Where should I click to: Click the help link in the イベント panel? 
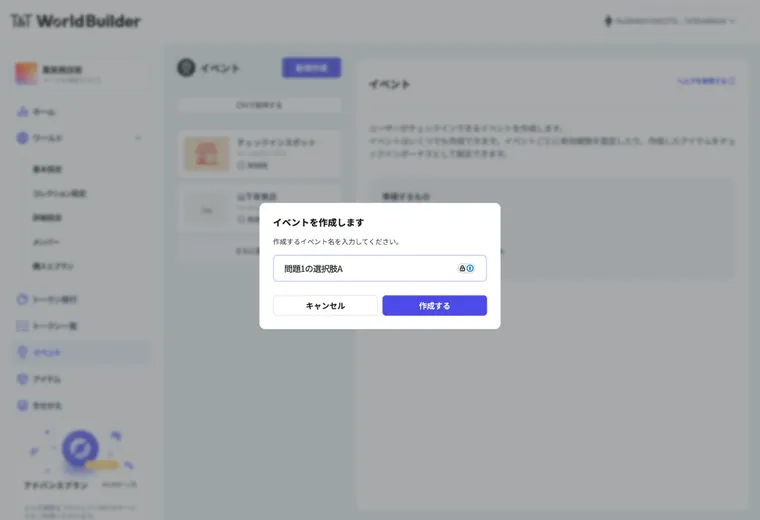(706, 81)
